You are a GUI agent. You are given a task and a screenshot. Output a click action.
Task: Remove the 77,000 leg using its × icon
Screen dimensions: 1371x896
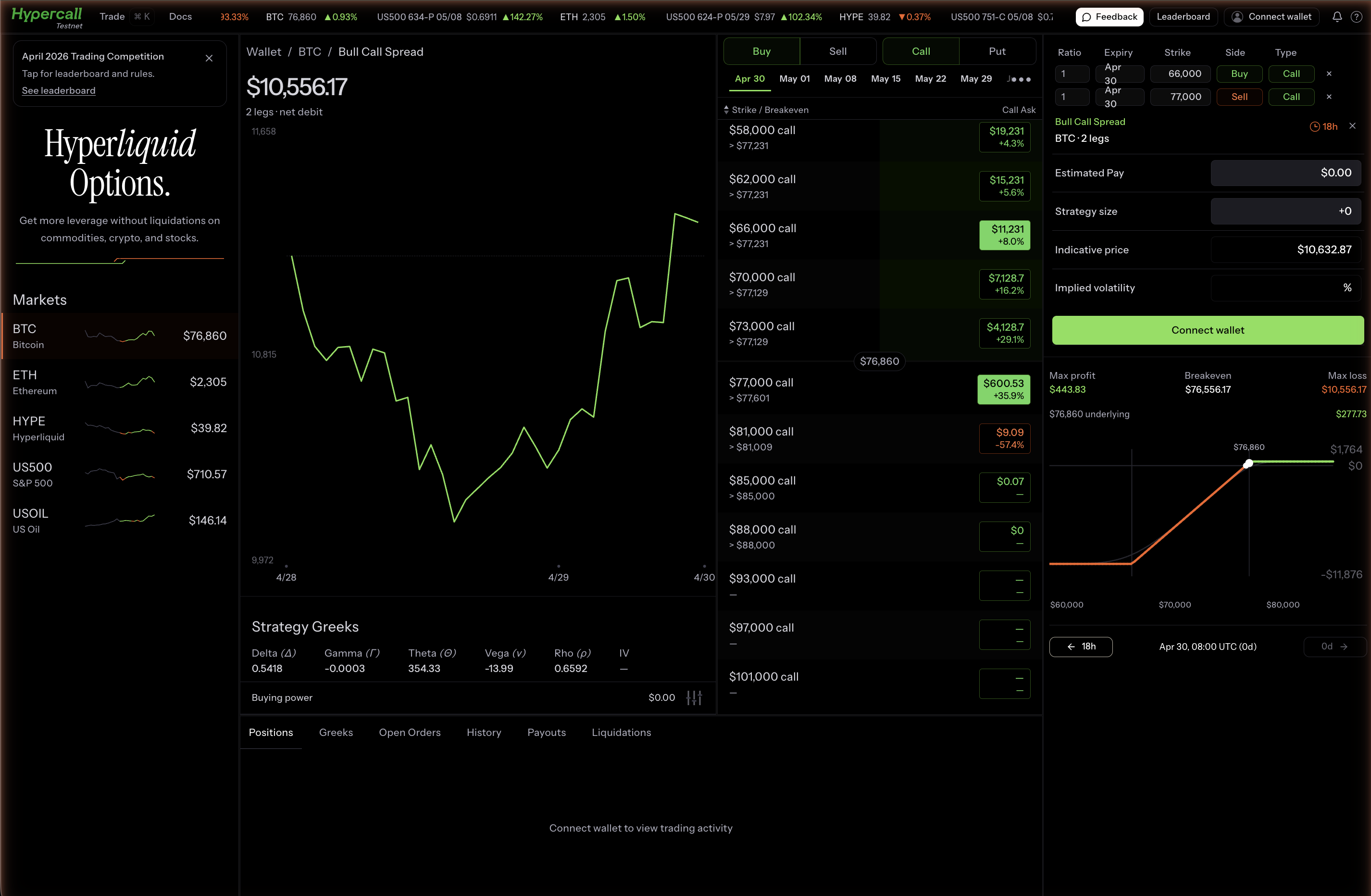click(1330, 97)
